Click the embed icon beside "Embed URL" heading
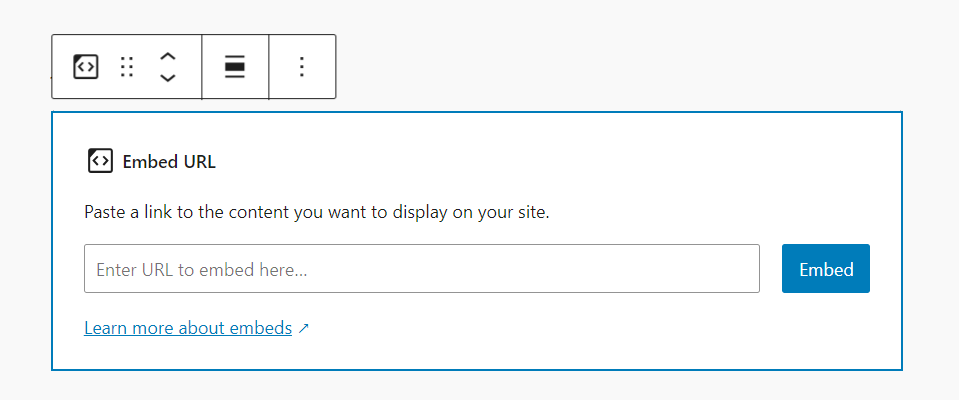Image resolution: width=959 pixels, height=400 pixels. pos(100,161)
